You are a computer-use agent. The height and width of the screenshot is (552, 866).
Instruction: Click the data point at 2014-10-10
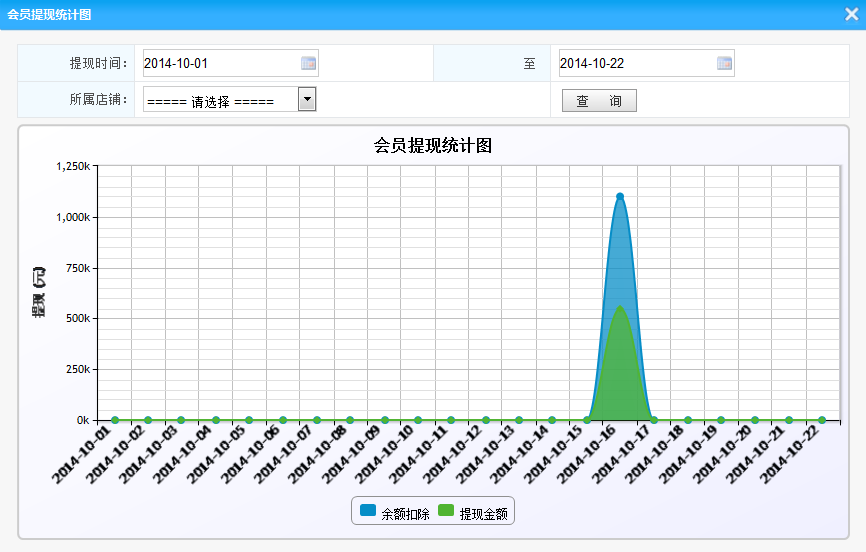coord(418,420)
